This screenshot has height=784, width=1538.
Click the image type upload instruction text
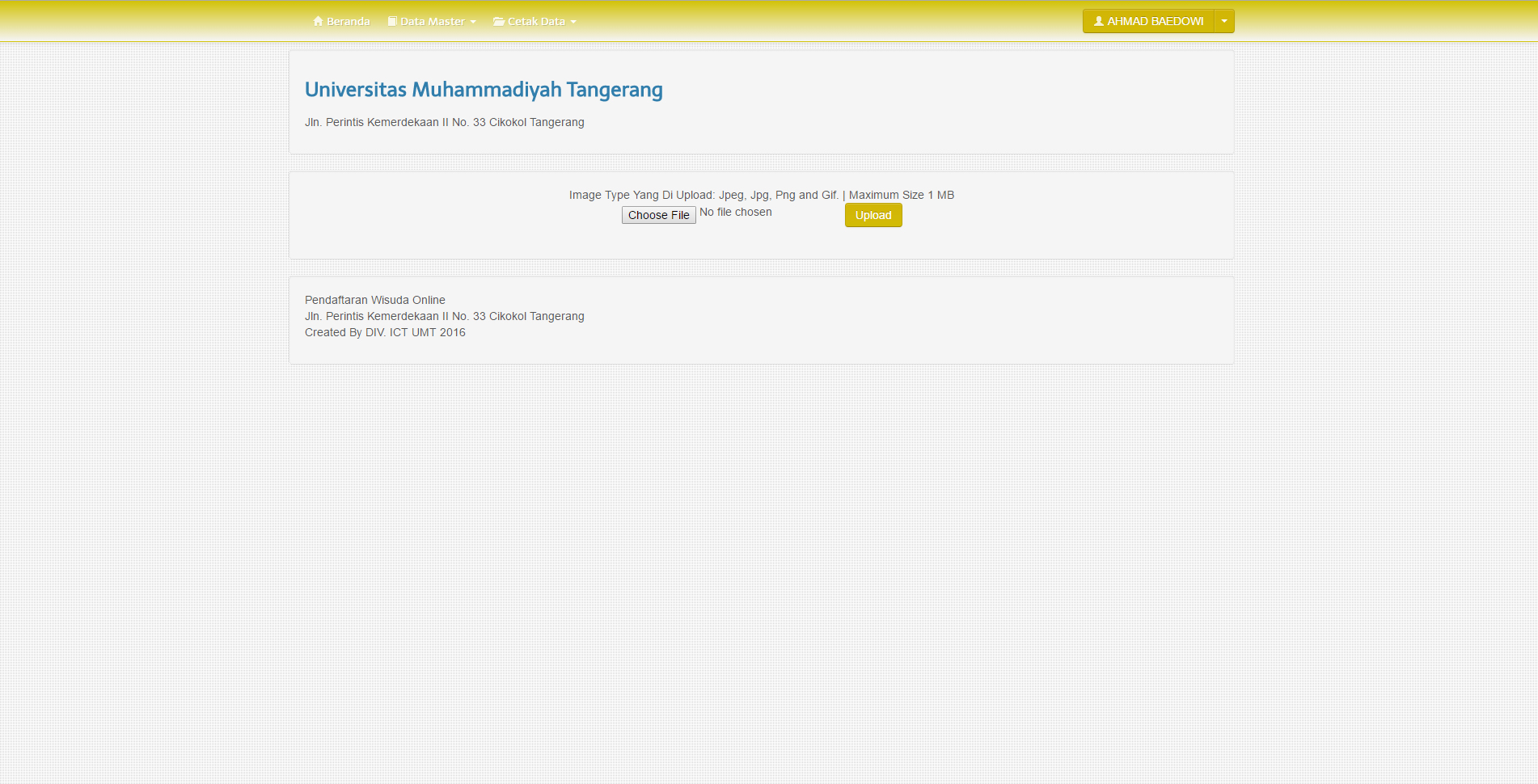[x=762, y=195]
